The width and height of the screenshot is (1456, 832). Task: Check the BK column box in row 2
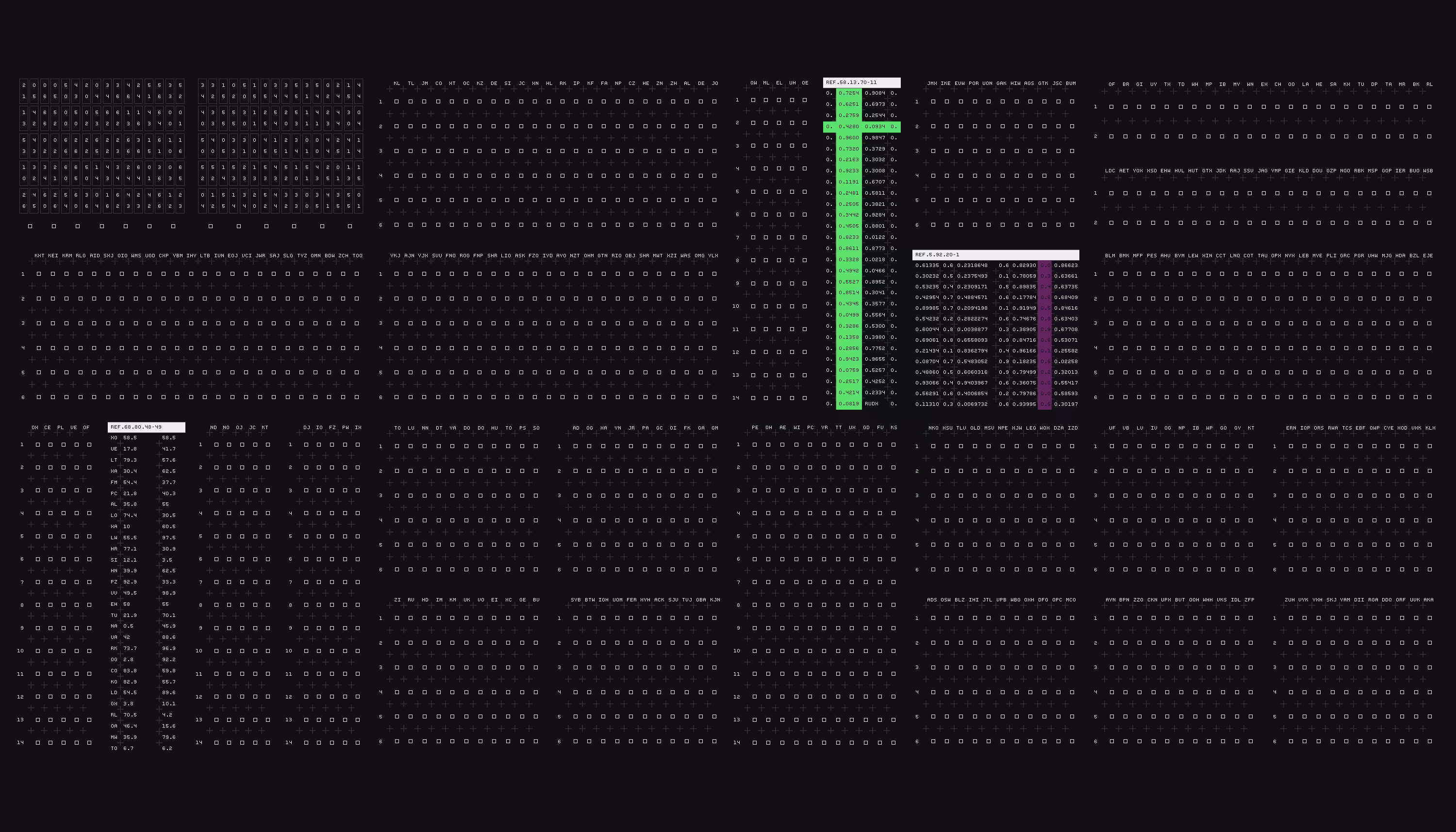click(x=1416, y=136)
